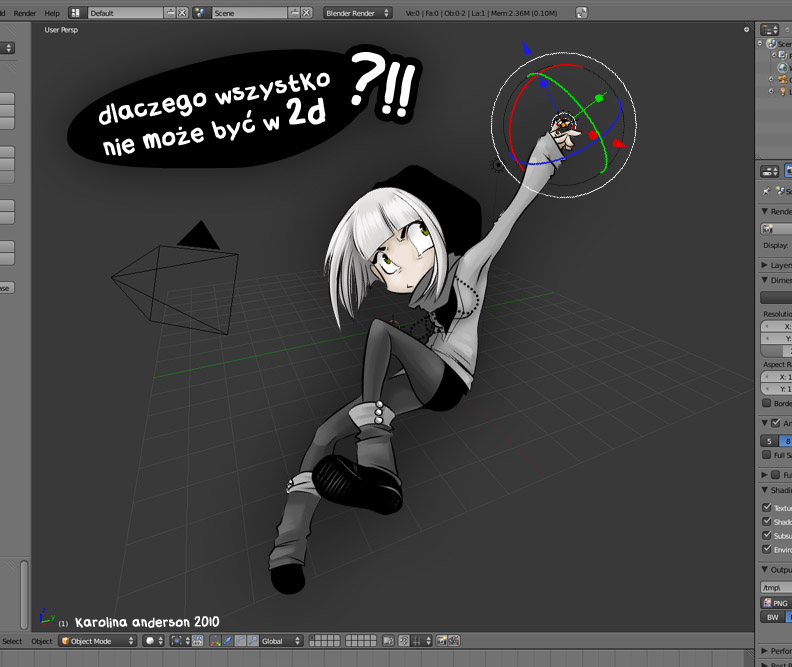Open the Render menu
792x667 pixels.
pos(24,13)
